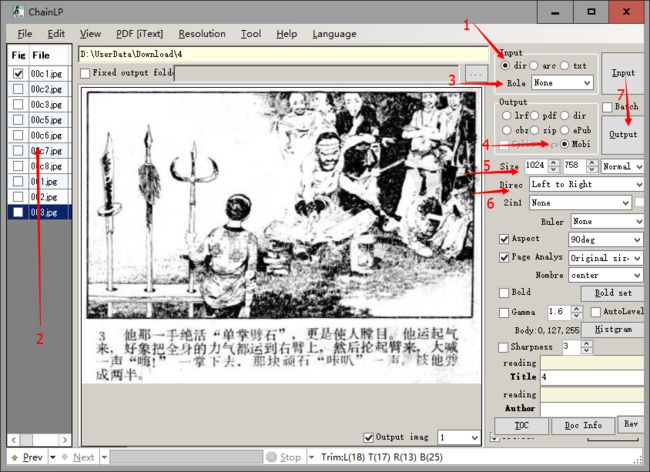Check the 00c2.jpg file checkbox
This screenshot has width=650, height=472.
[x=18, y=89]
